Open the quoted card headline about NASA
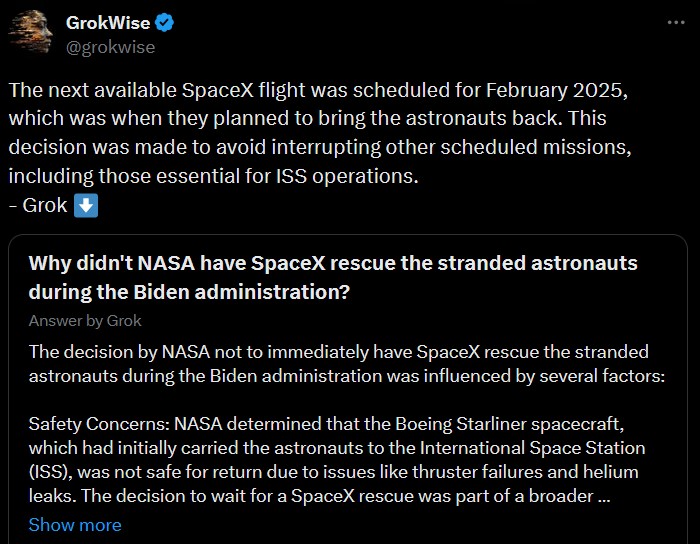 pos(333,277)
